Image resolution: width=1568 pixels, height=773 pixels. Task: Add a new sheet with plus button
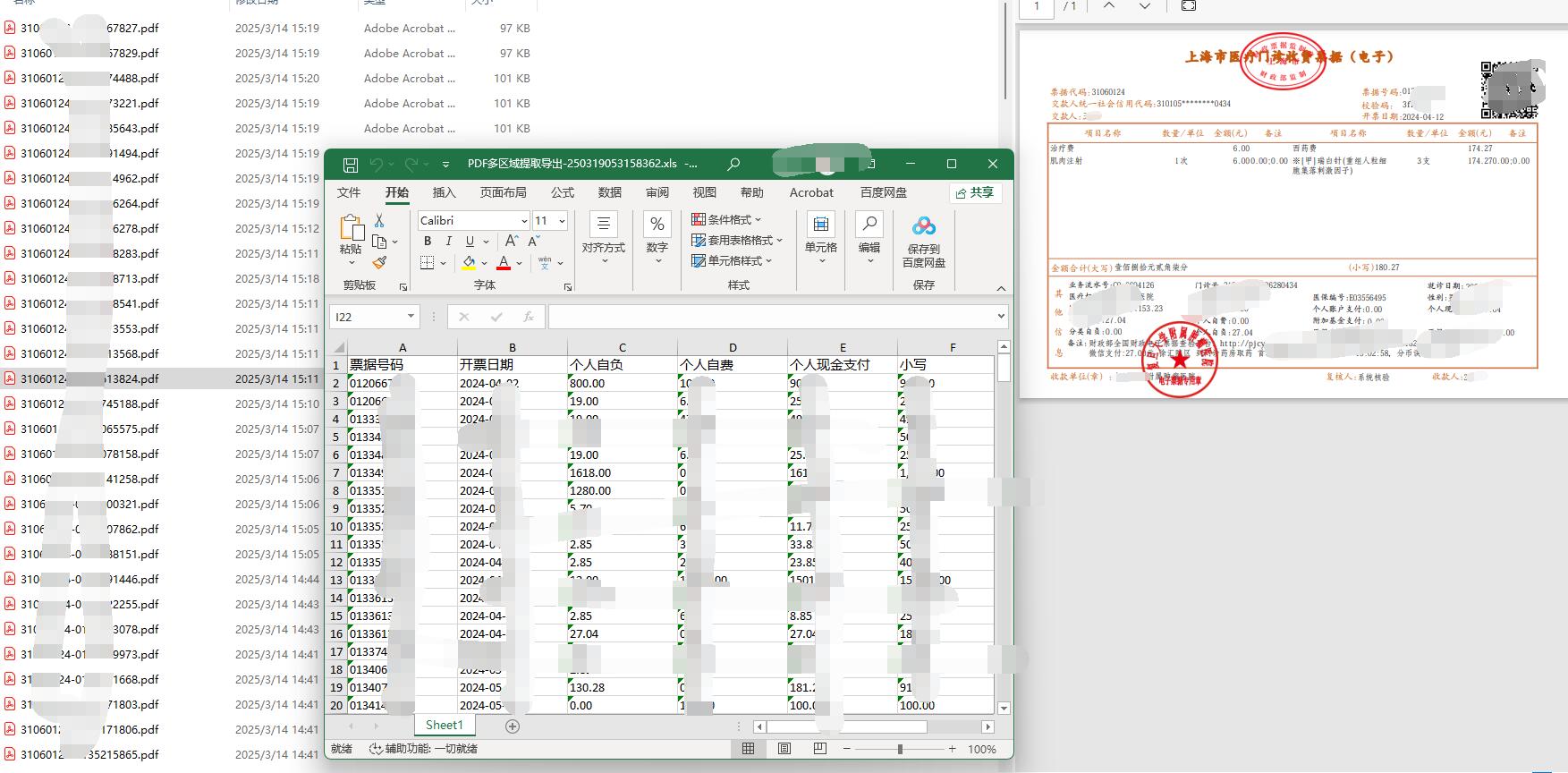513,726
